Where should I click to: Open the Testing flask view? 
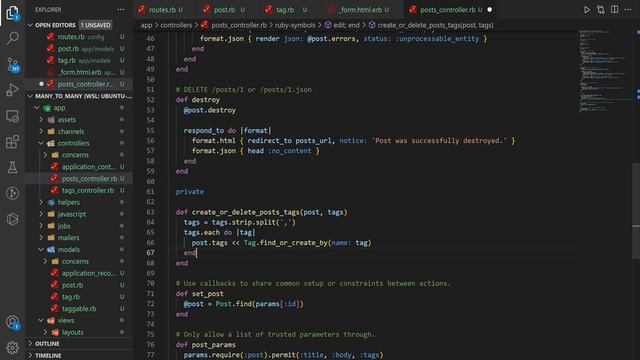12,167
